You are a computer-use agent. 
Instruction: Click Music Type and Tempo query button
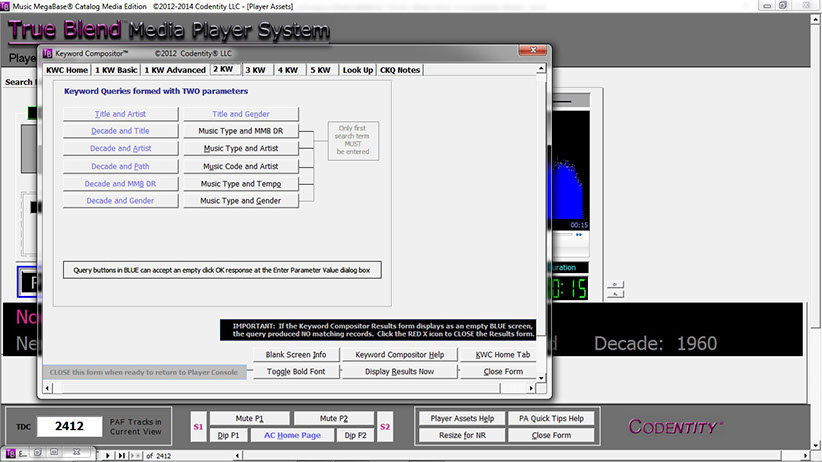click(x=240, y=184)
